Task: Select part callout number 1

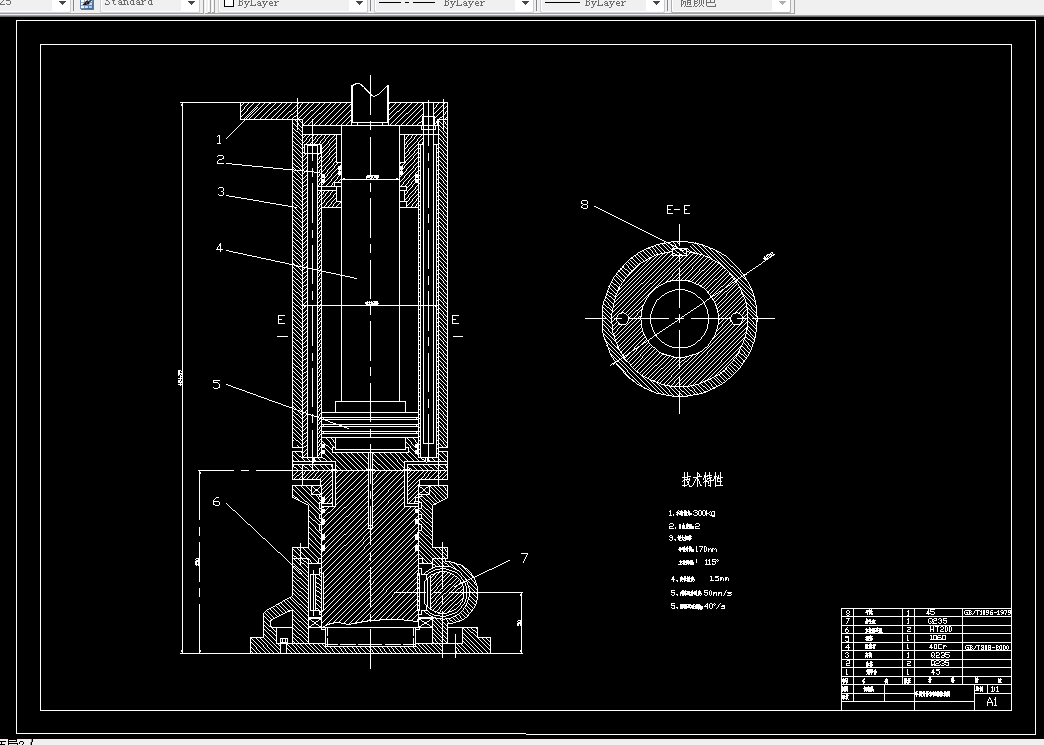Action: click(x=218, y=139)
